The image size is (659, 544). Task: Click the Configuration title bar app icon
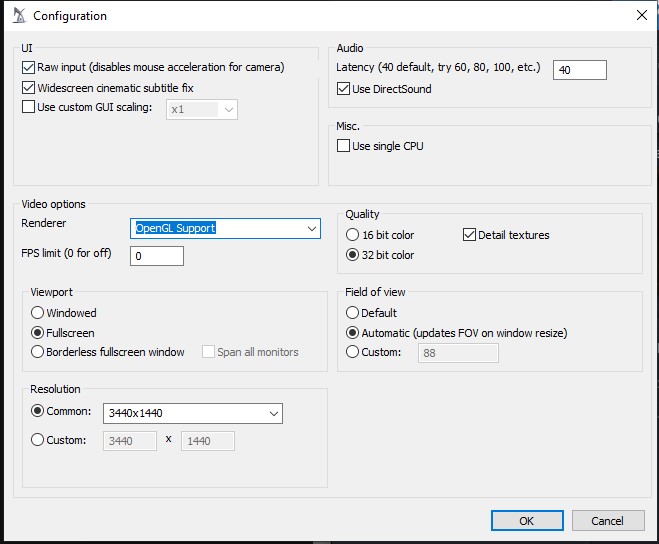tap(19, 16)
